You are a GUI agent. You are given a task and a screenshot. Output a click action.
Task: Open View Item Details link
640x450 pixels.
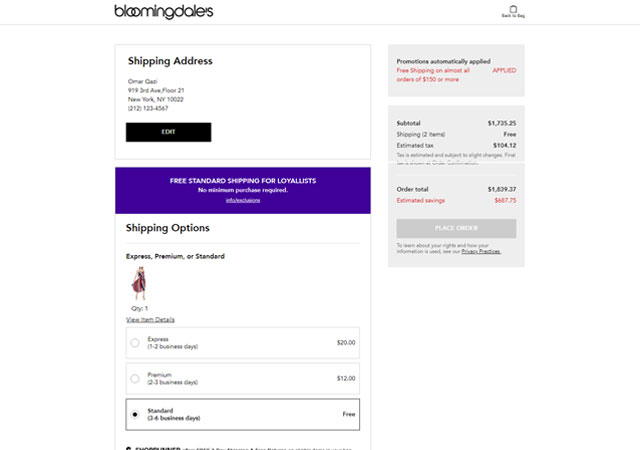point(150,320)
